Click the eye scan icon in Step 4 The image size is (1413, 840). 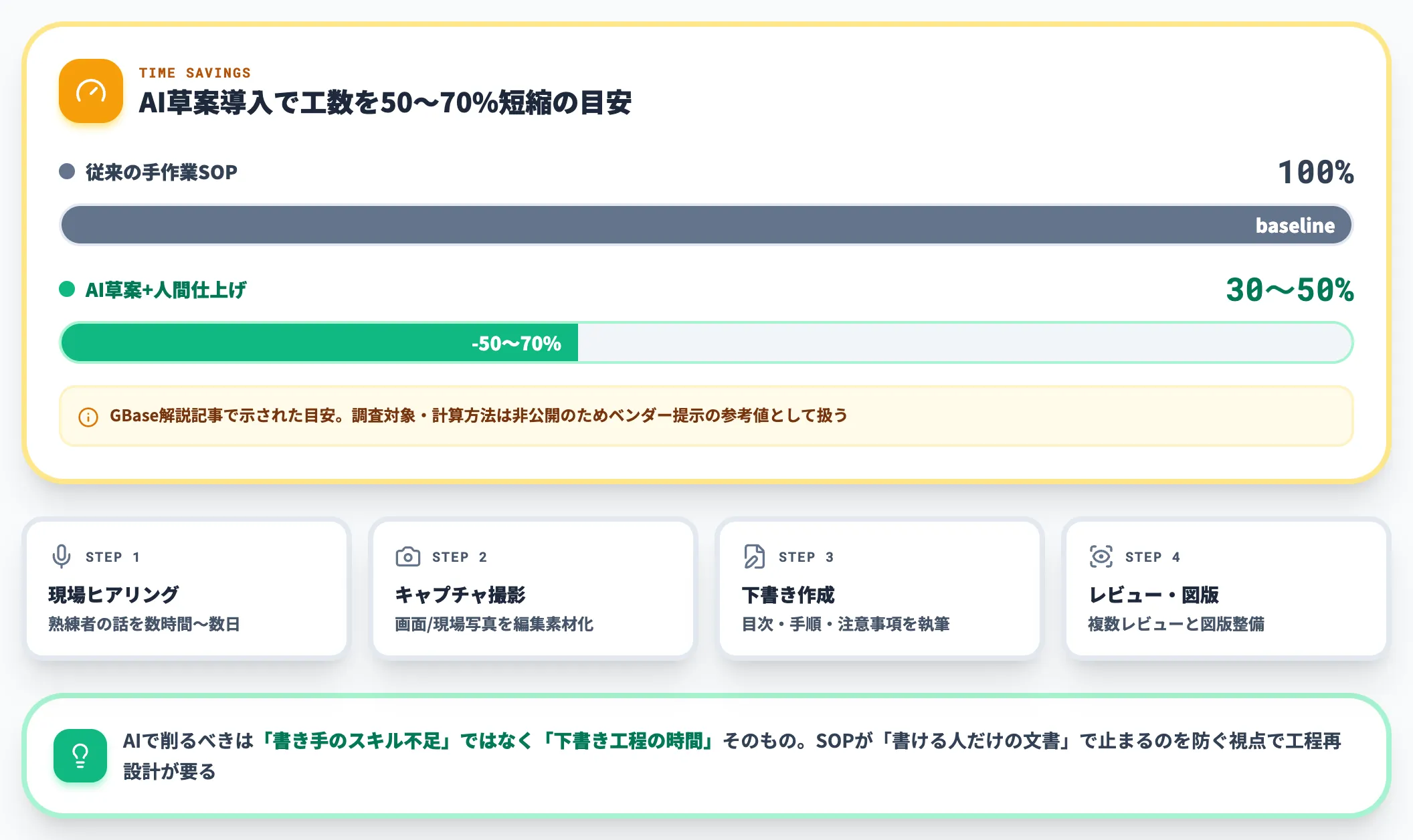tap(1101, 556)
